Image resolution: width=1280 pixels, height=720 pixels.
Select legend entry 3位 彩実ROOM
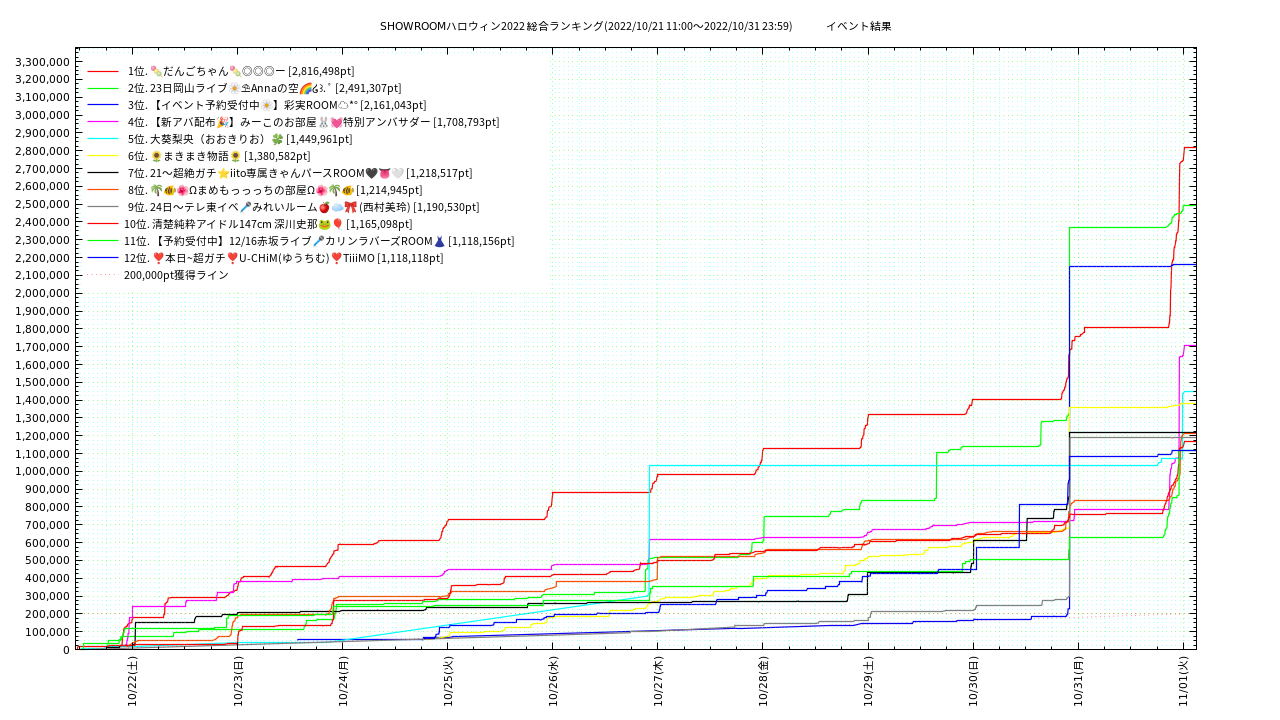coord(277,105)
